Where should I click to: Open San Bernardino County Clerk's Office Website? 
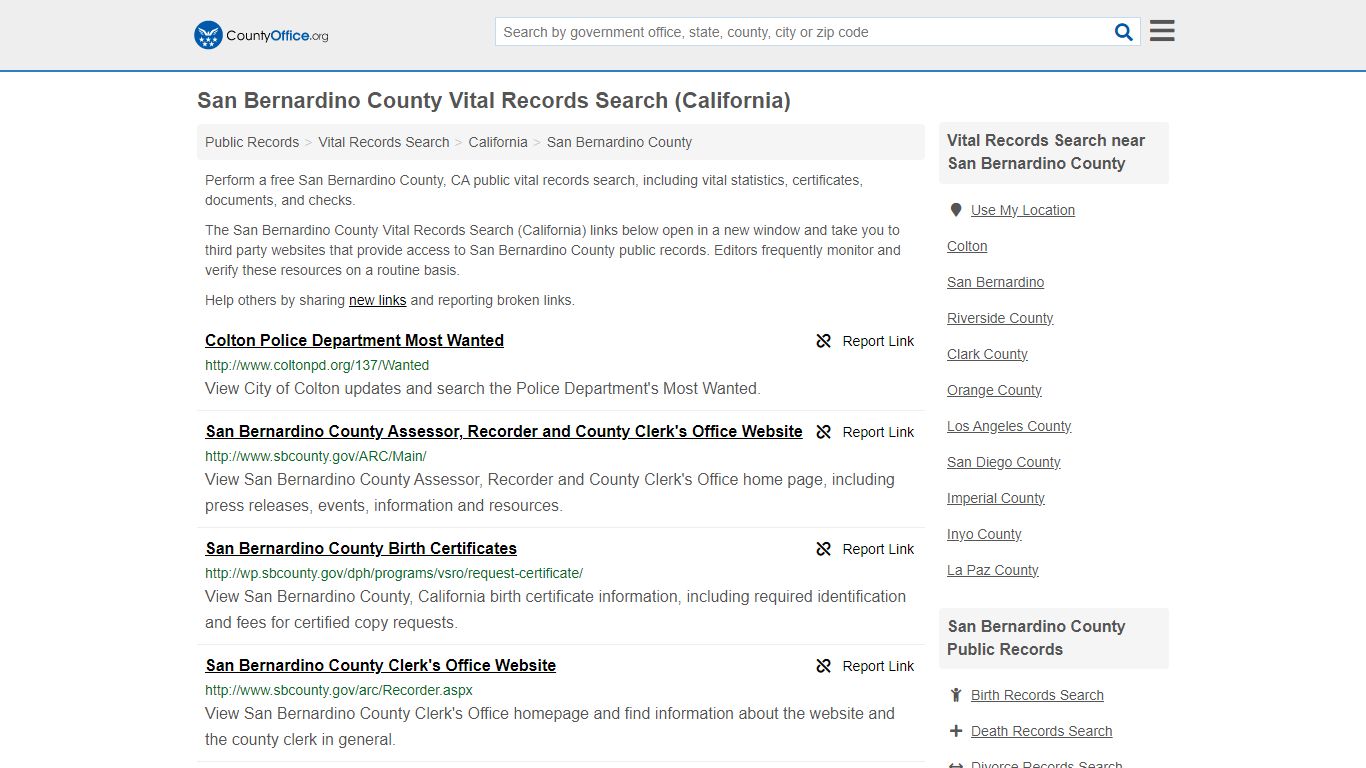[381, 665]
